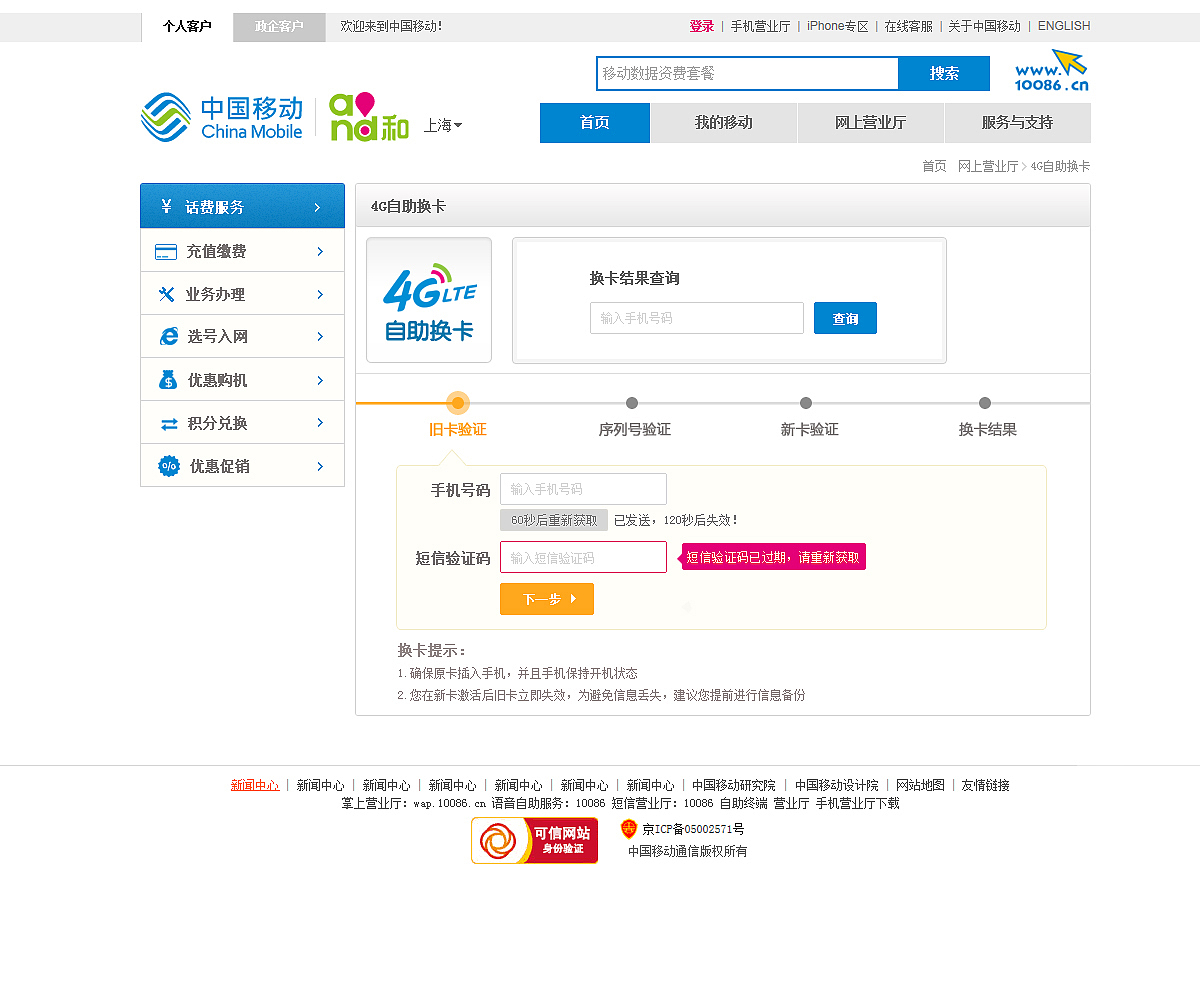Click the 60秒后重新获取 resend button
The height and width of the screenshot is (1008, 1200).
[554, 520]
